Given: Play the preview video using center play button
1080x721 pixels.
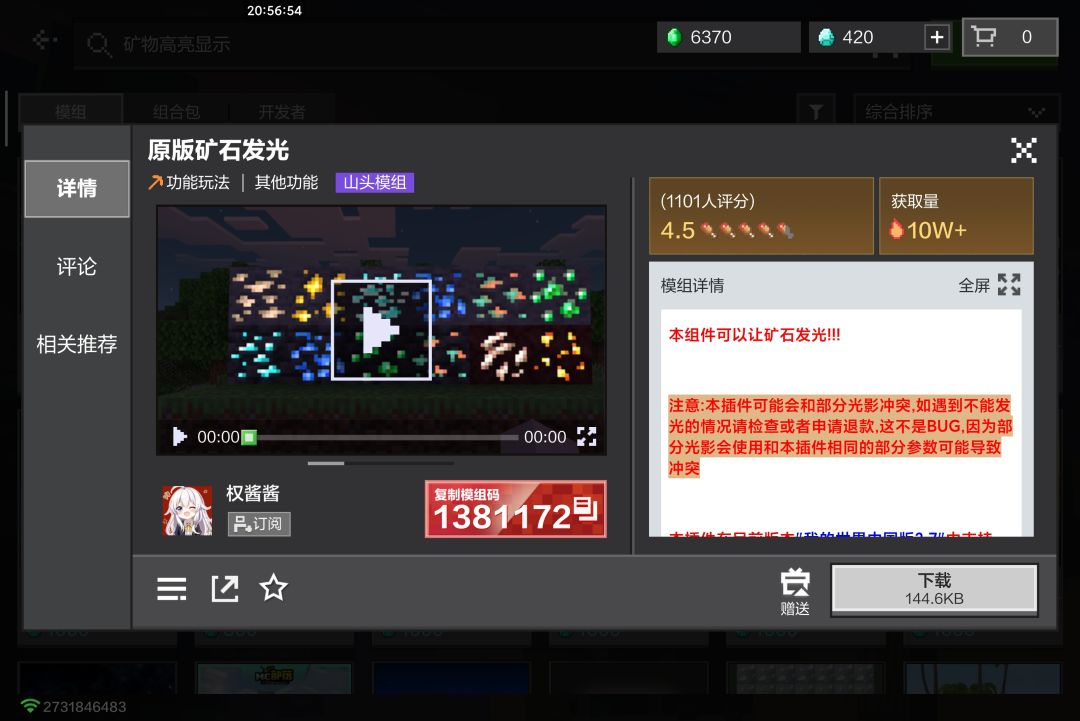Looking at the screenshot, I should pyautogui.click(x=381, y=330).
